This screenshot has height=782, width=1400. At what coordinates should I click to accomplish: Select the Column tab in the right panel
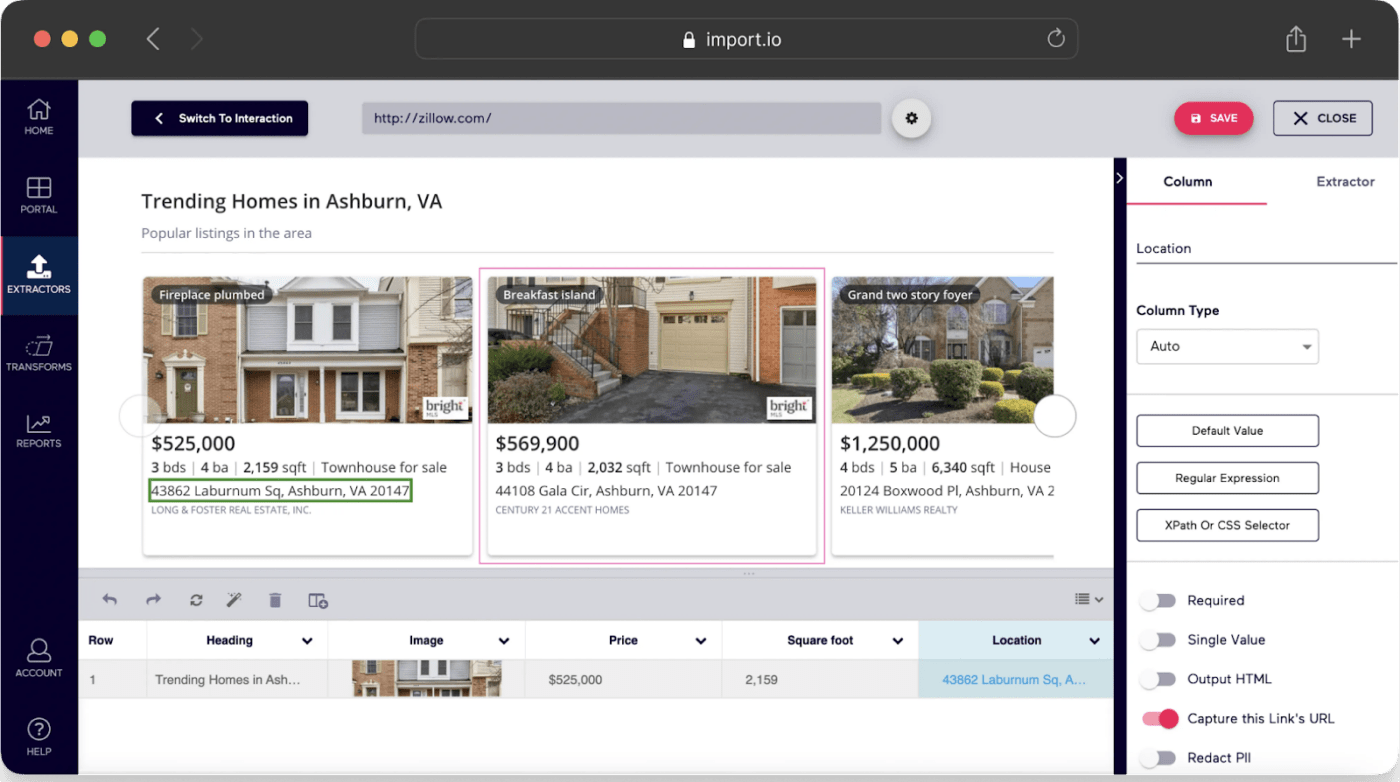pyautogui.click(x=1187, y=183)
